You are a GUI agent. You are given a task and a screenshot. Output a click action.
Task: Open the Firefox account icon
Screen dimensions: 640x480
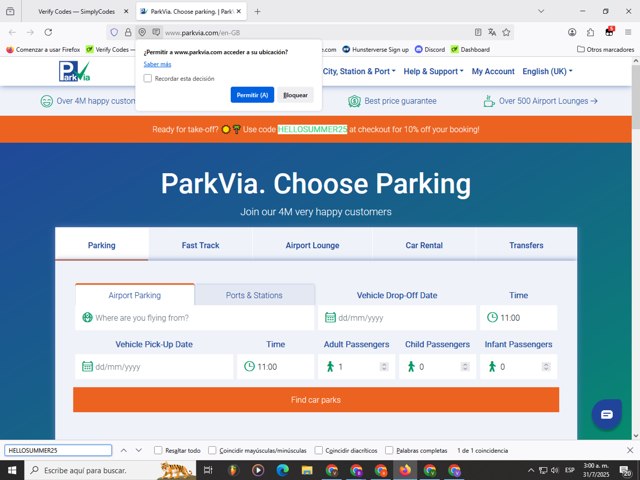(x=572, y=32)
